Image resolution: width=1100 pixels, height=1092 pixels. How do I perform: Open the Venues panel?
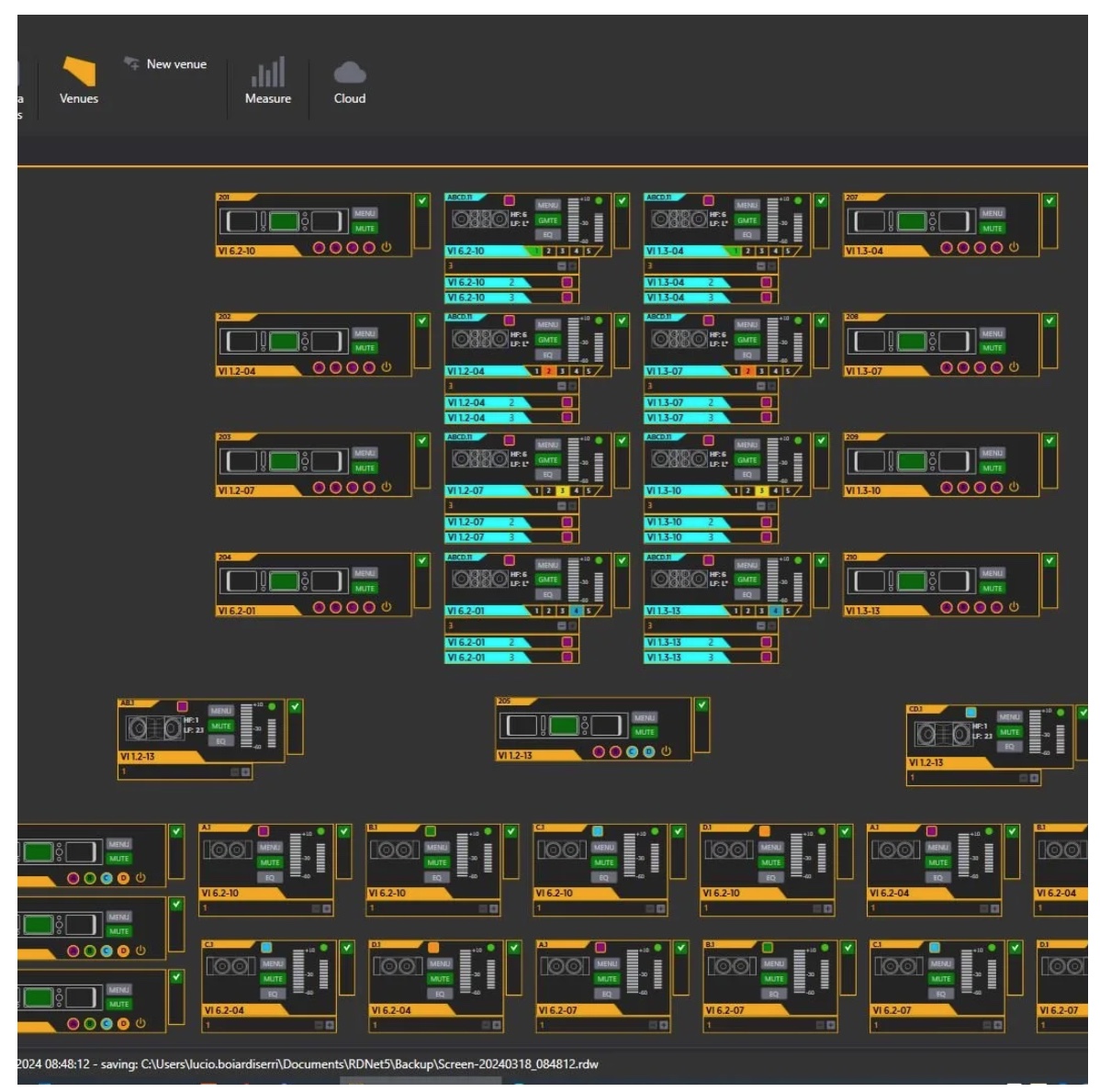point(78,80)
